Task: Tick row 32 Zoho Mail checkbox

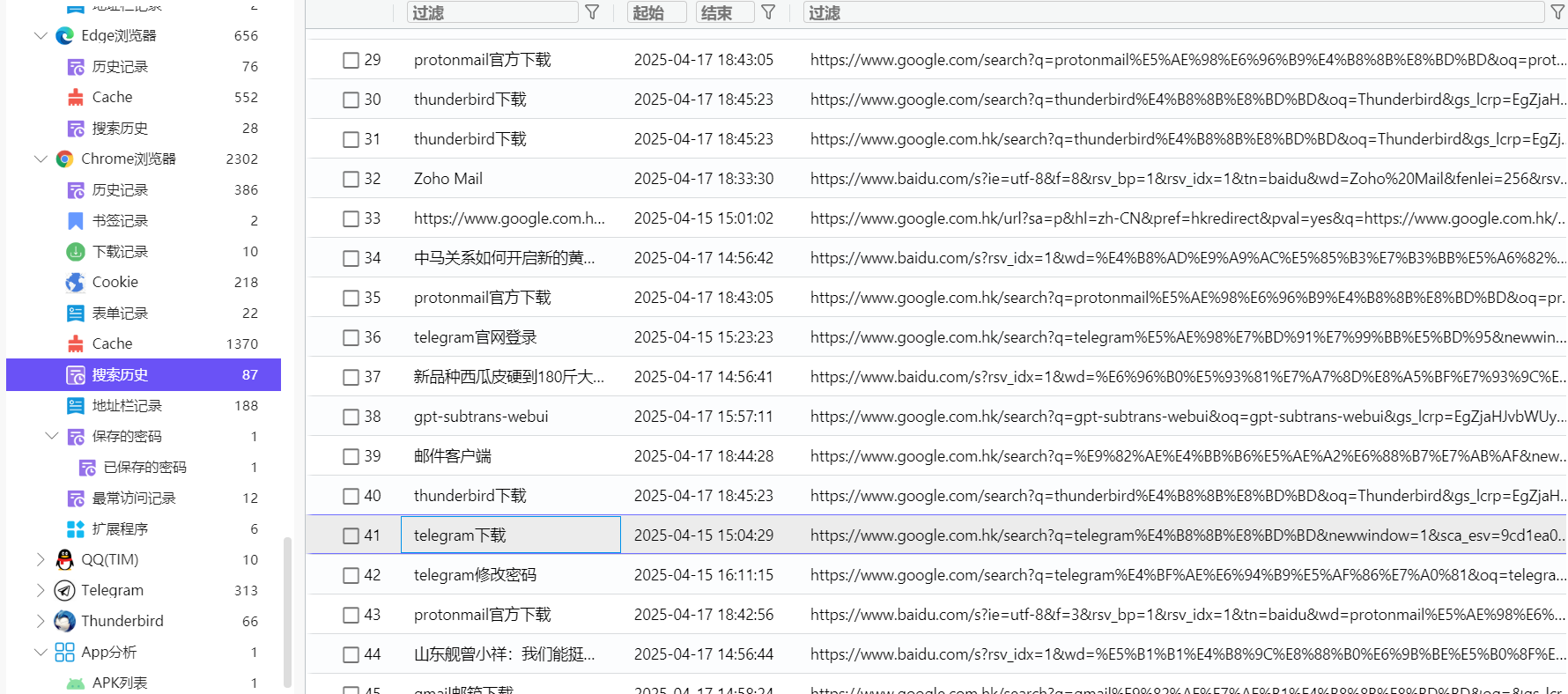Action: click(x=351, y=180)
